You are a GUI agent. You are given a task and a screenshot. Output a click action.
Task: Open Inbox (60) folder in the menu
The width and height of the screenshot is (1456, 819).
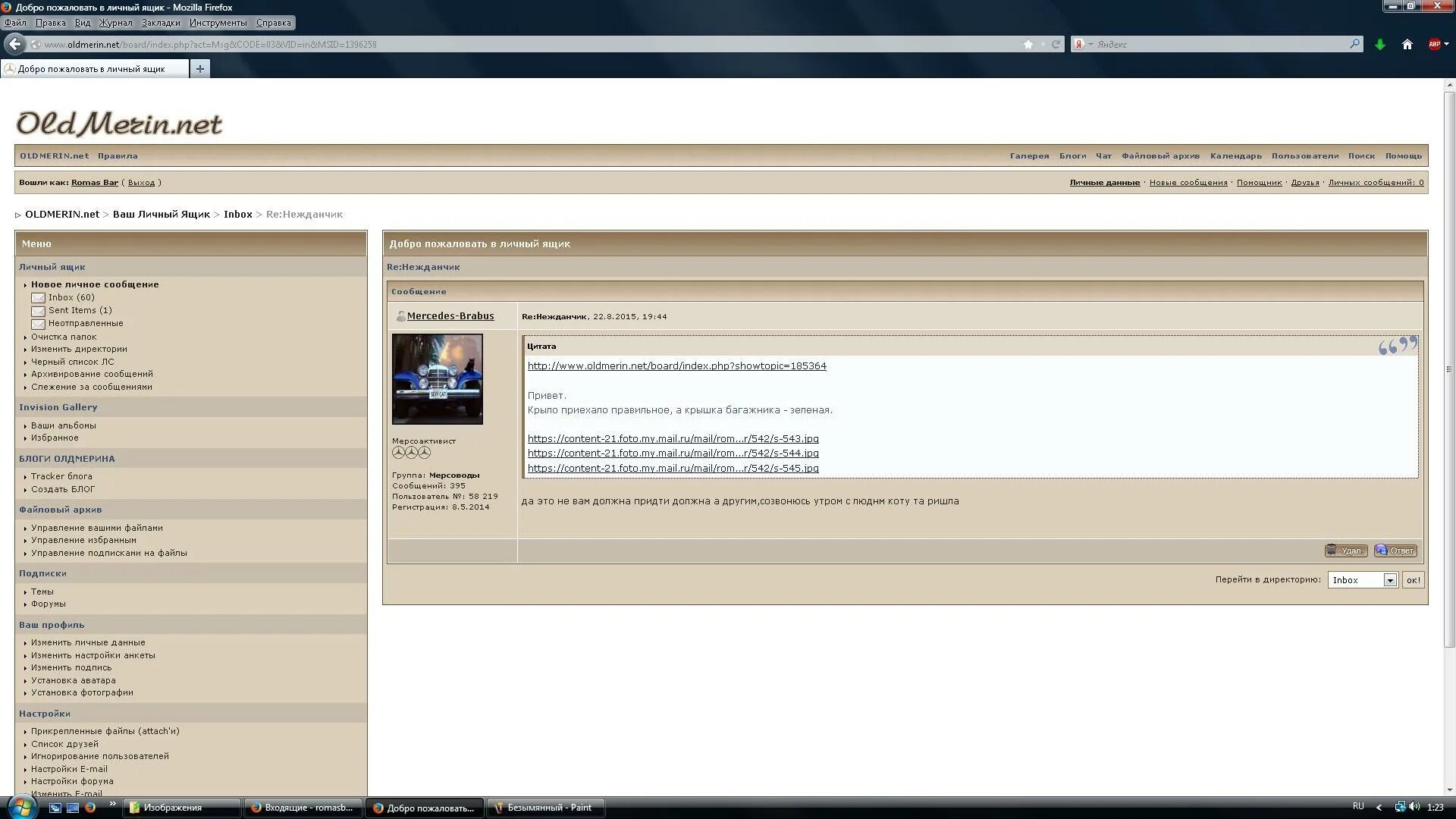click(71, 297)
